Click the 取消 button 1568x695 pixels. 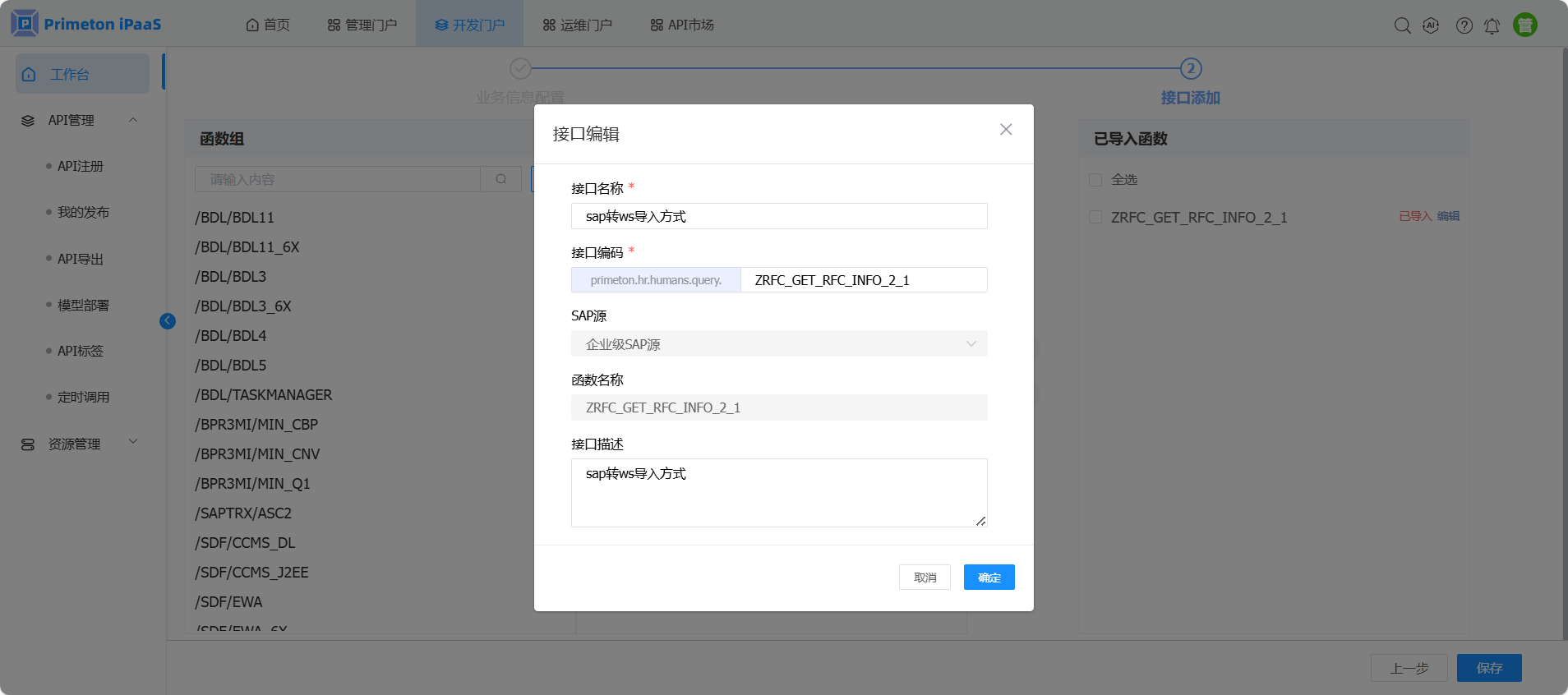[x=925, y=578]
